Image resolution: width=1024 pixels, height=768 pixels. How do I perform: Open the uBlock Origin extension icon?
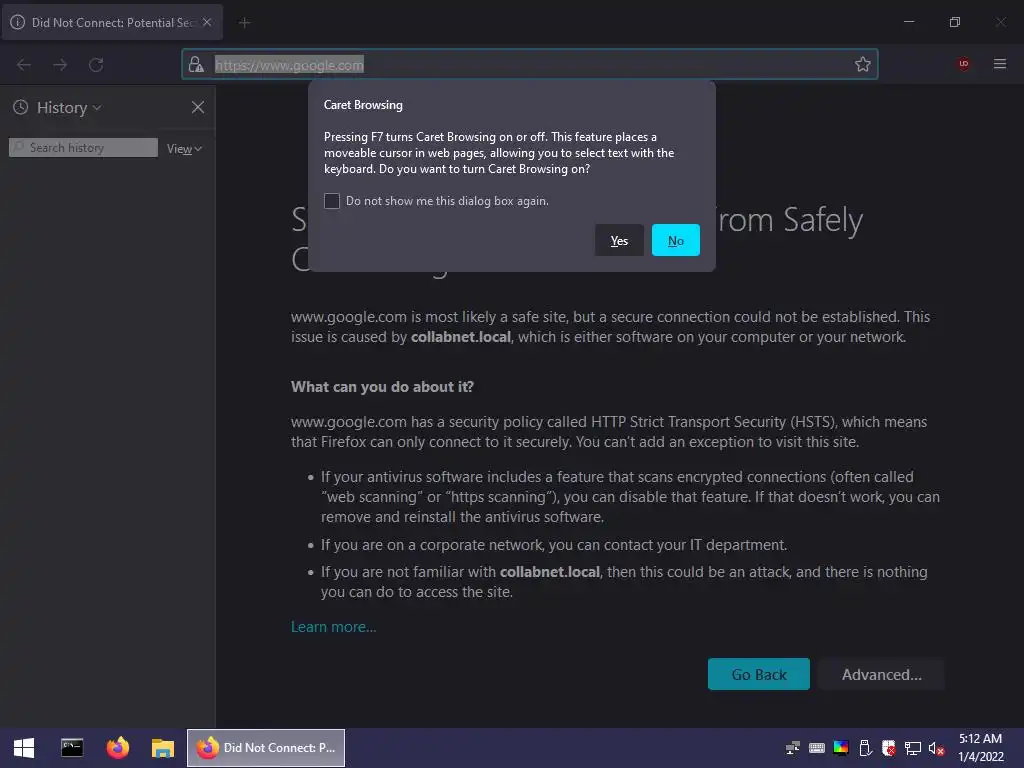[x=963, y=64]
